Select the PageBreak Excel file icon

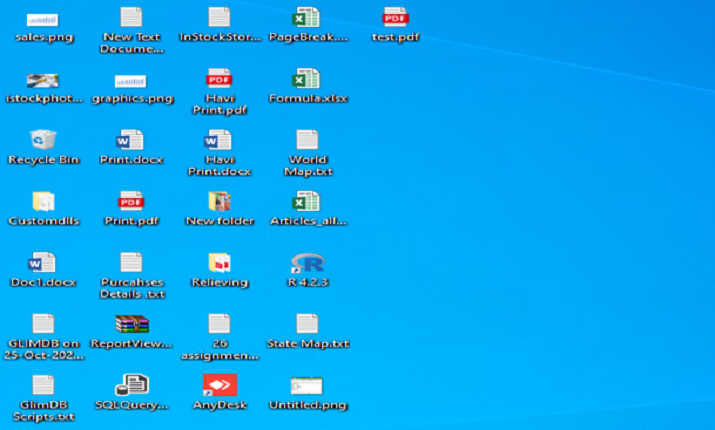click(306, 17)
